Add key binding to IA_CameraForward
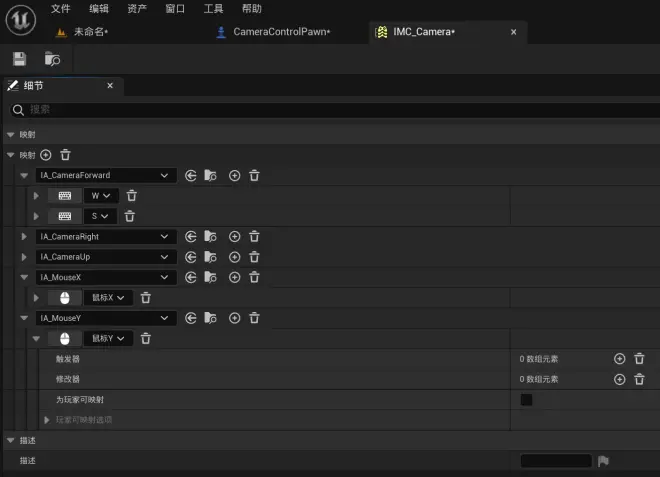This screenshot has width=660, height=477. coord(234,176)
